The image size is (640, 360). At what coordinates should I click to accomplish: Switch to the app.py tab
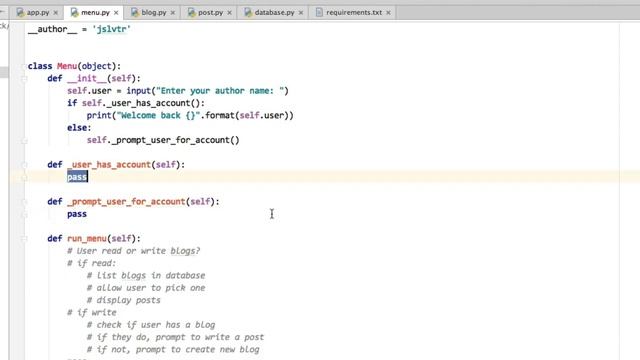[x=38, y=13]
